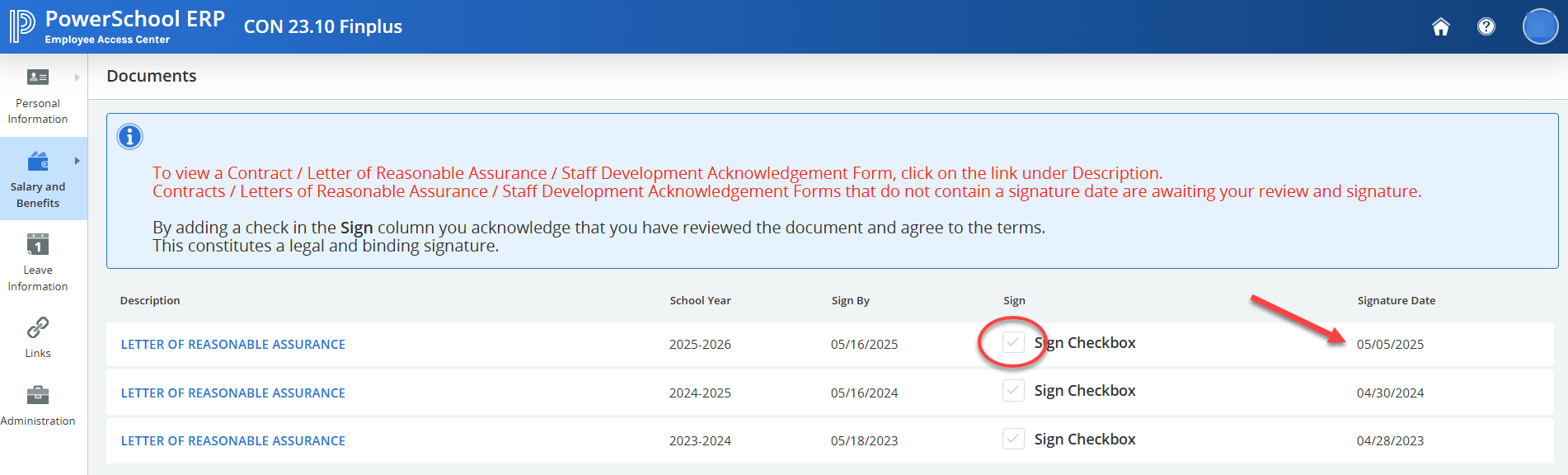Screen dimensions: 1568x475
Task: Open the Leave Information calendar icon
Action: 38,244
